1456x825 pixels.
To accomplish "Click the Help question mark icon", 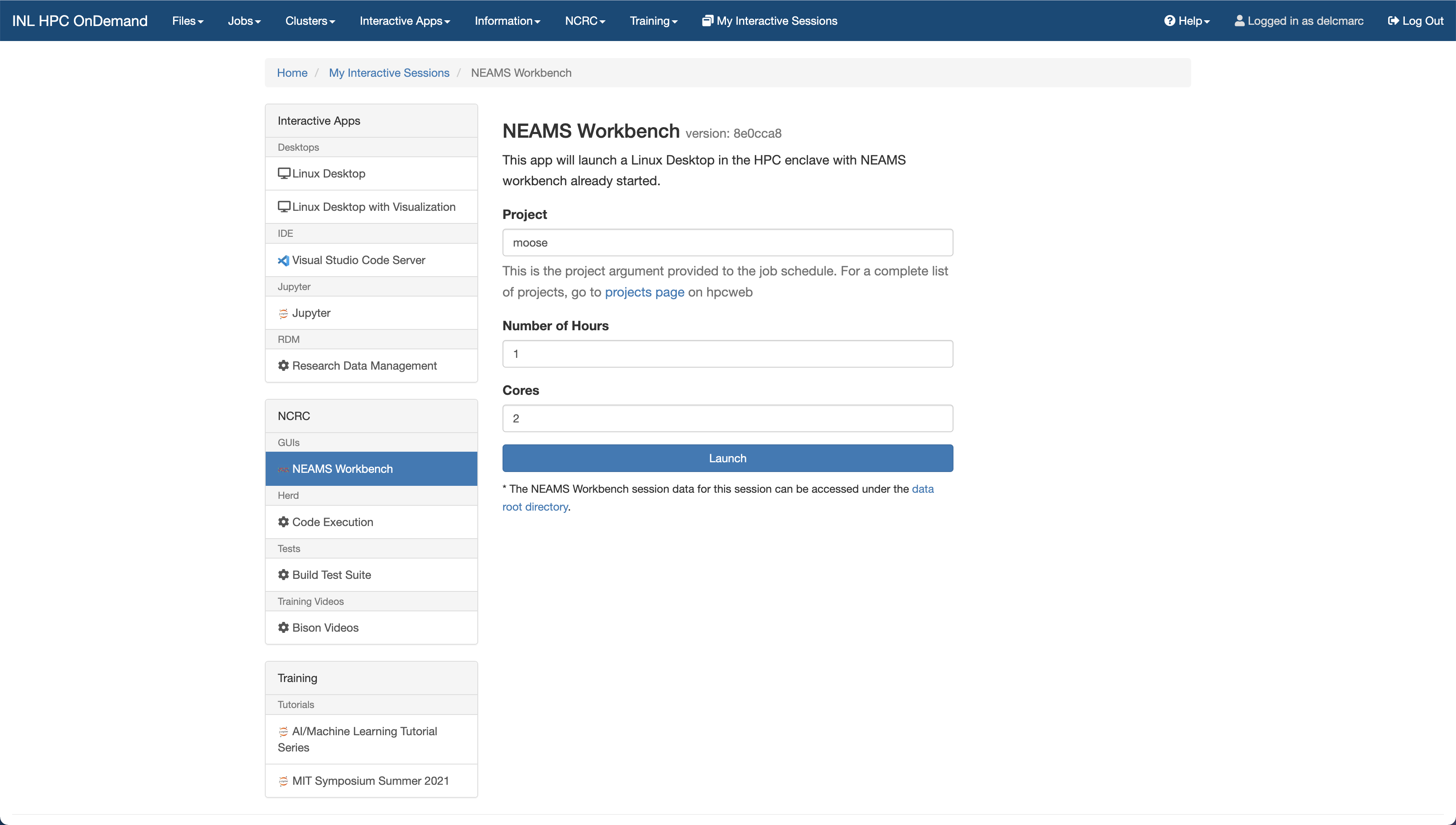I will tap(1169, 21).
